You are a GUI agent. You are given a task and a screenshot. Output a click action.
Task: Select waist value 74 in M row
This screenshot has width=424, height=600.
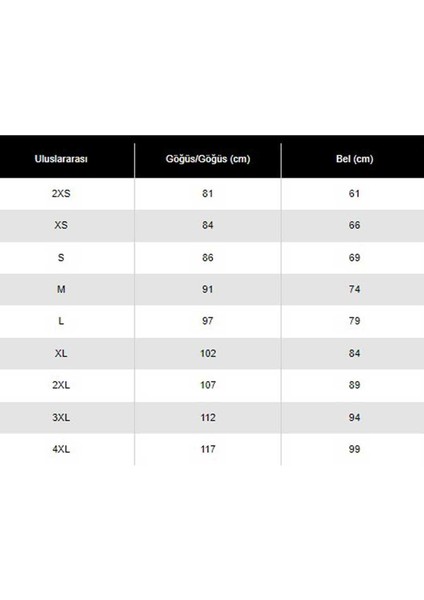[x=354, y=289]
